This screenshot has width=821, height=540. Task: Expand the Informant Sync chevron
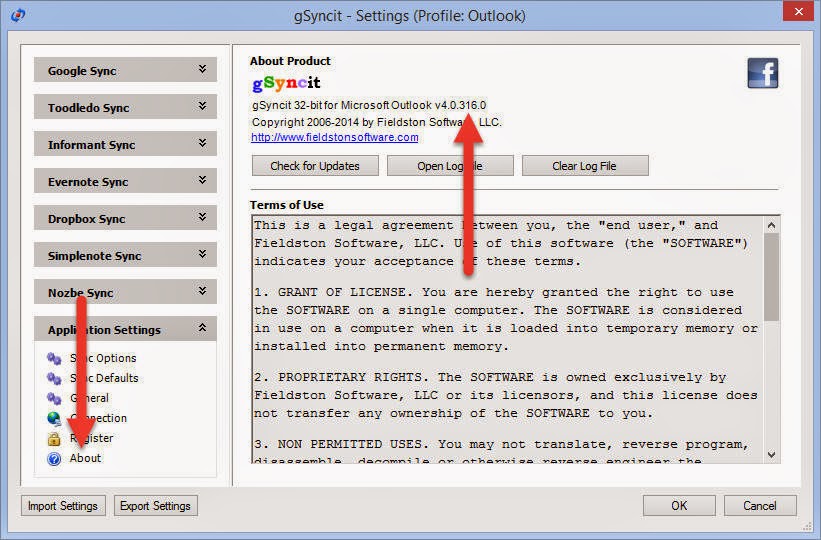202,143
